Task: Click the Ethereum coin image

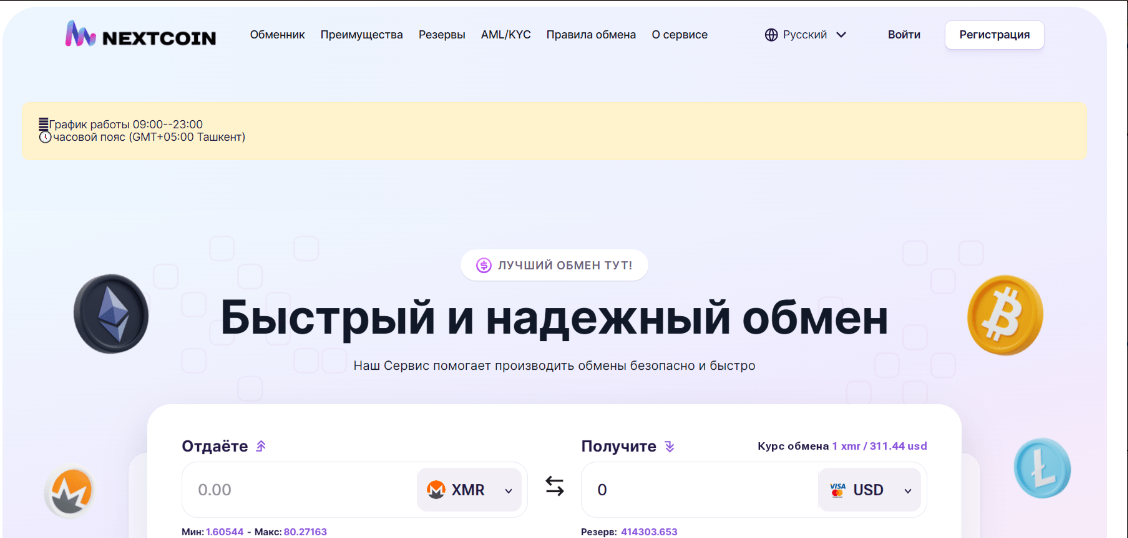Action: click(x=111, y=314)
